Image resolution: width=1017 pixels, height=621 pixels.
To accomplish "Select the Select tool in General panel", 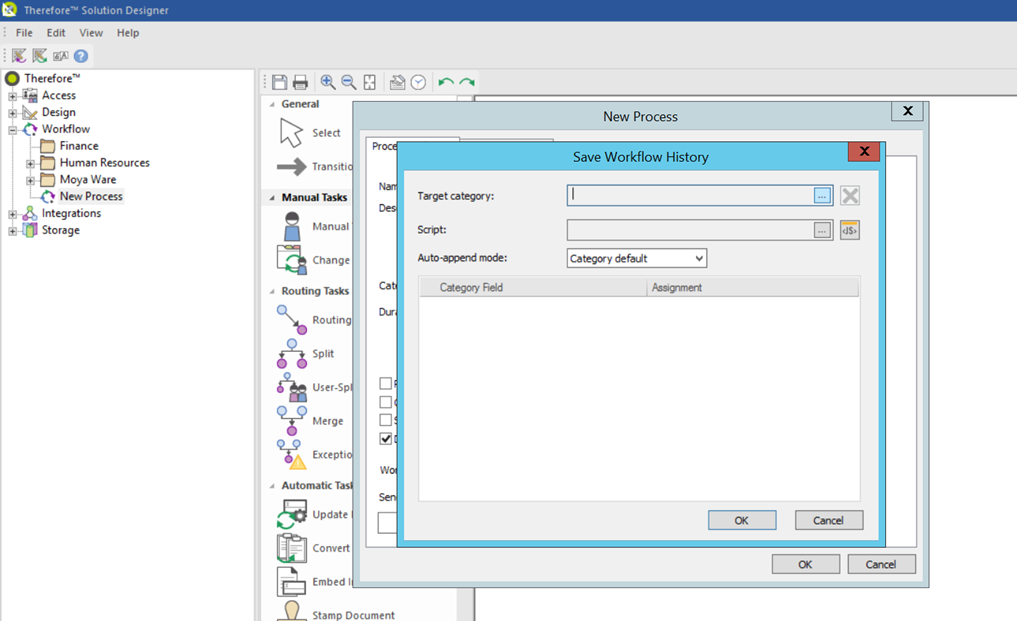I will click(315, 132).
